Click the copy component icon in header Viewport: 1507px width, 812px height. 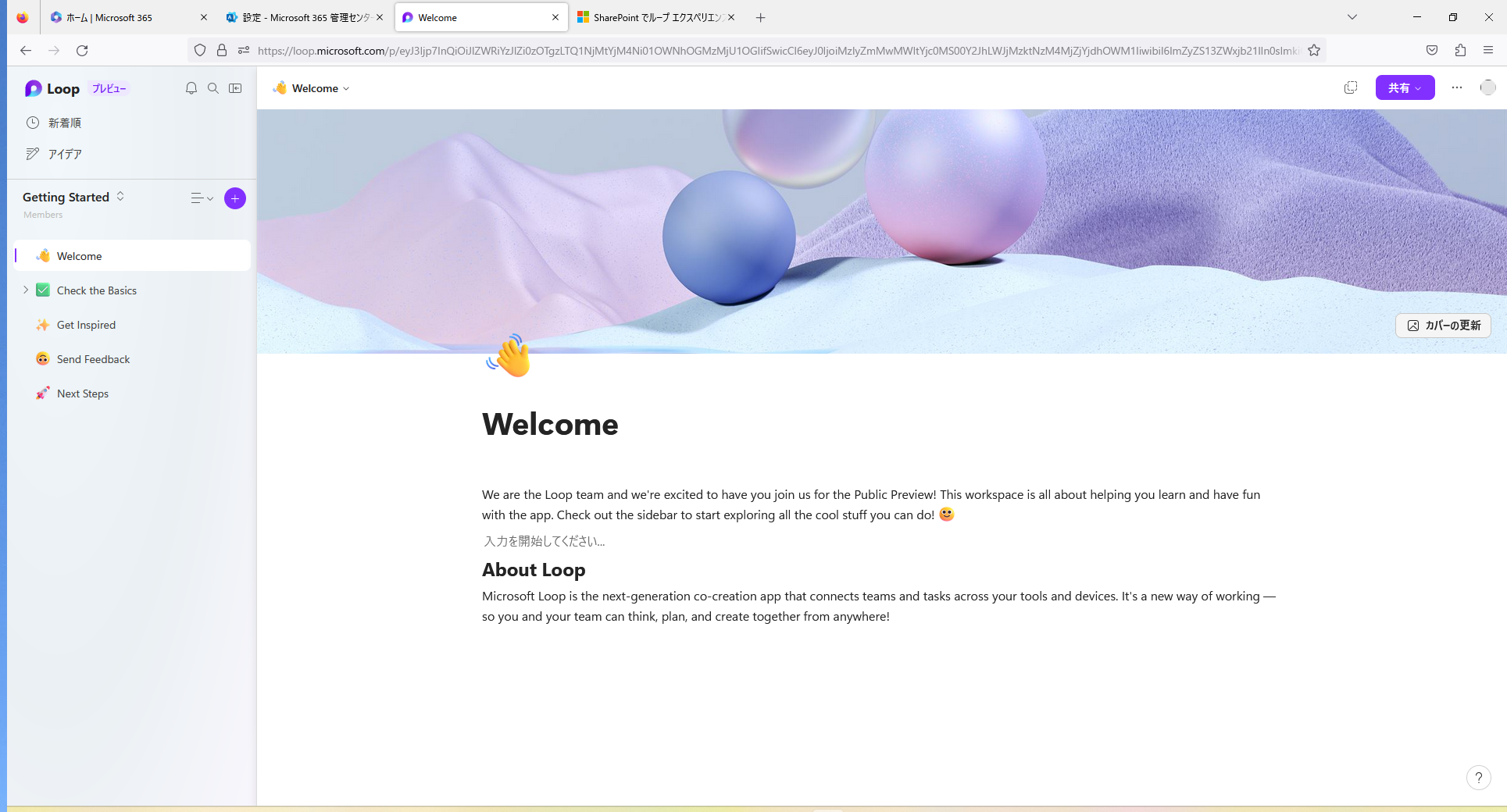[x=1351, y=87]
